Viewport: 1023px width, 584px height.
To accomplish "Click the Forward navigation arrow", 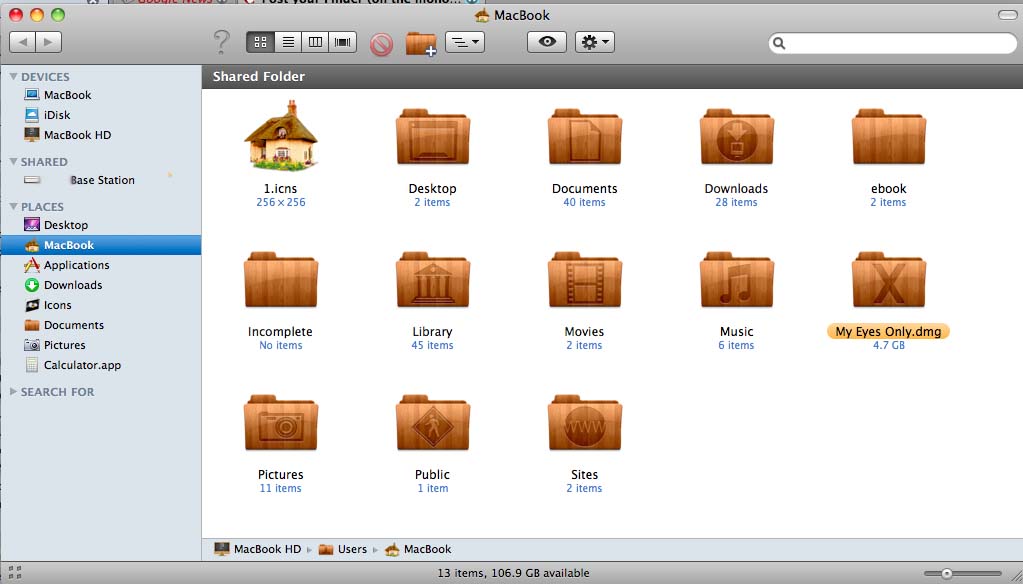I will pyautogui.click(x=49, y=42).
